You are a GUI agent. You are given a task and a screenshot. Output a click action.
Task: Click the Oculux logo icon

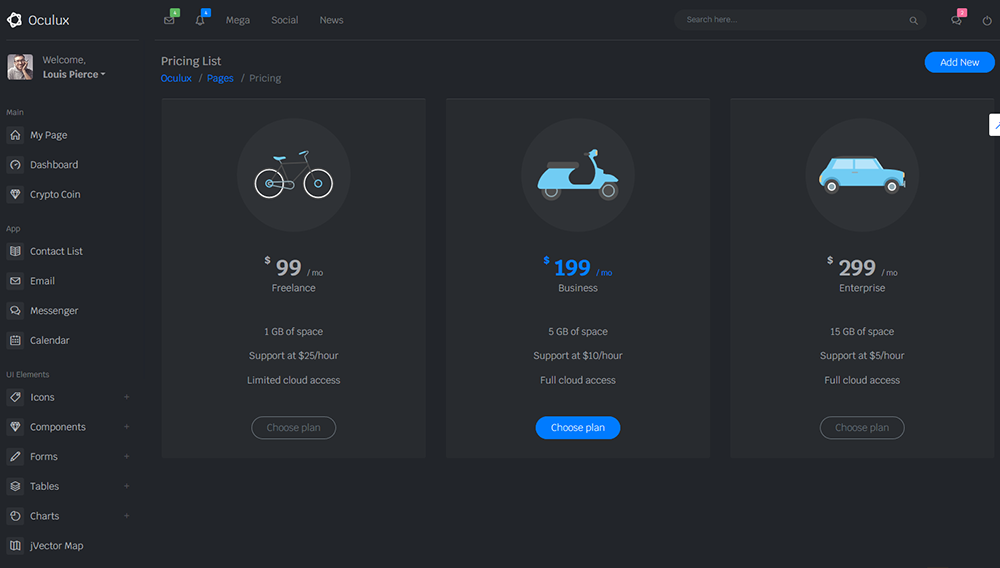pyautogui.click(x=14, y=20)
